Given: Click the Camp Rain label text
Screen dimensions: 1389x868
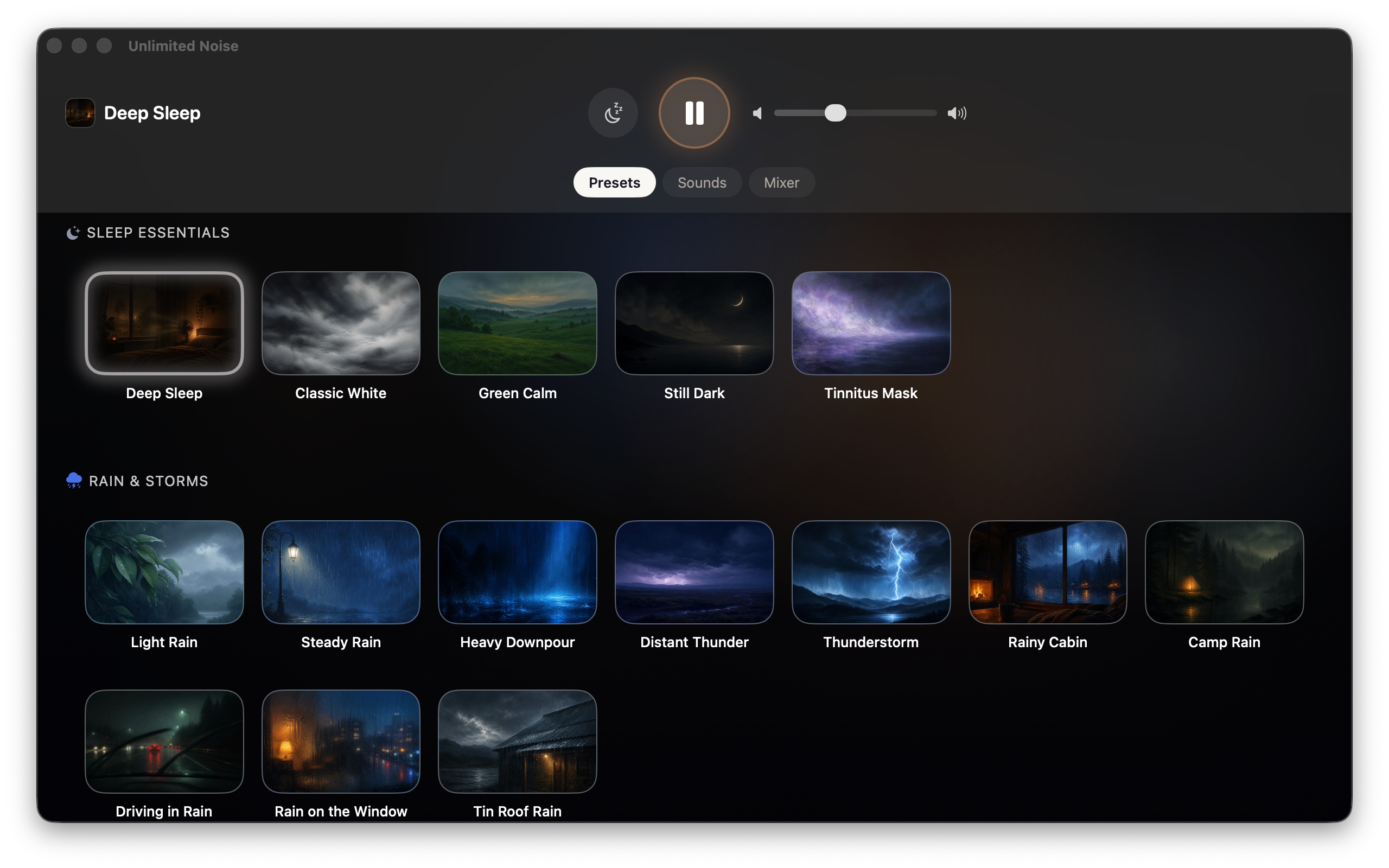Looking at the screenshot, I should coord(1224,642).
